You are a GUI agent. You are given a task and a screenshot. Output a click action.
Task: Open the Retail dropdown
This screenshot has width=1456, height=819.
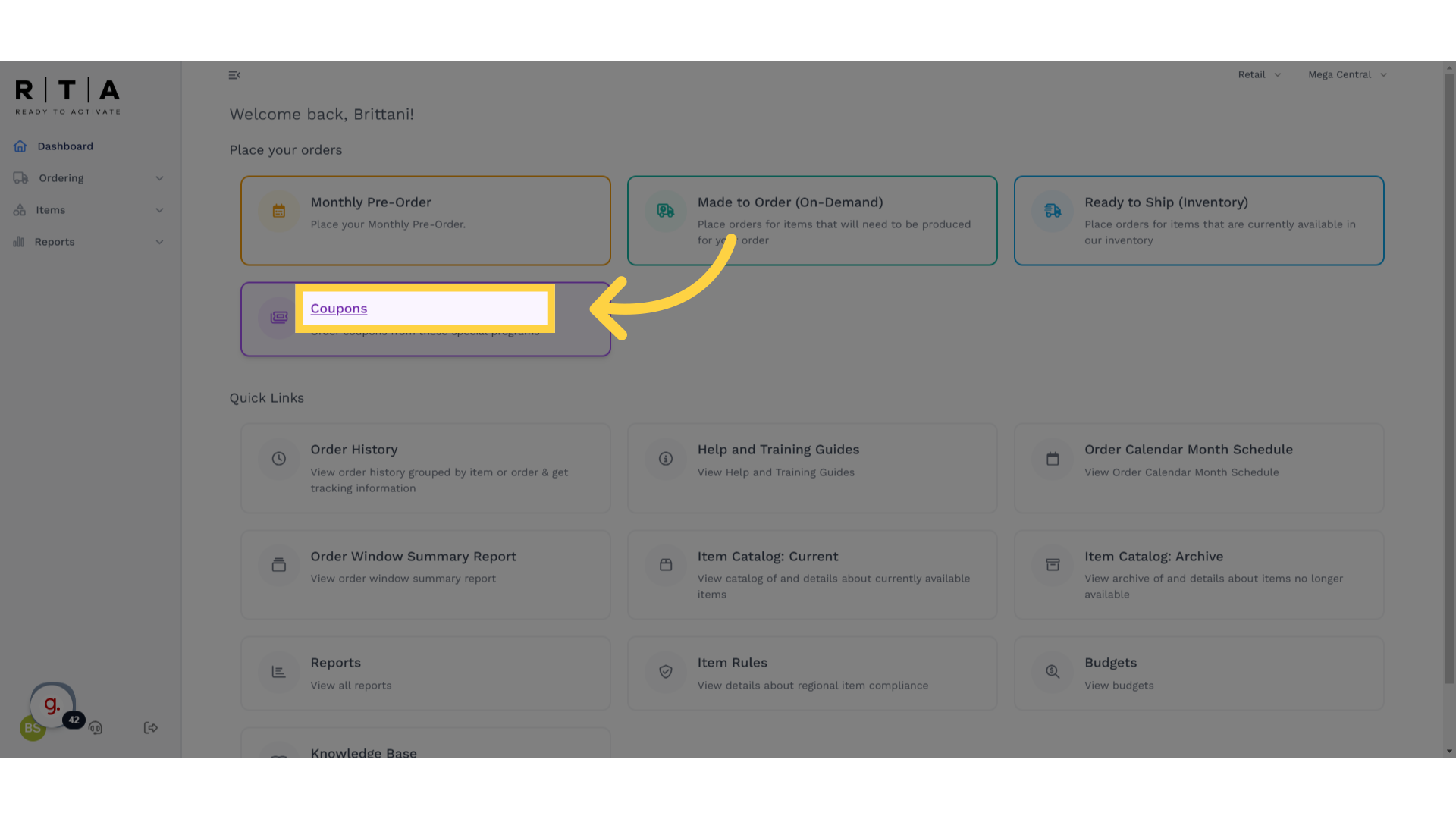pos(1259,75)
